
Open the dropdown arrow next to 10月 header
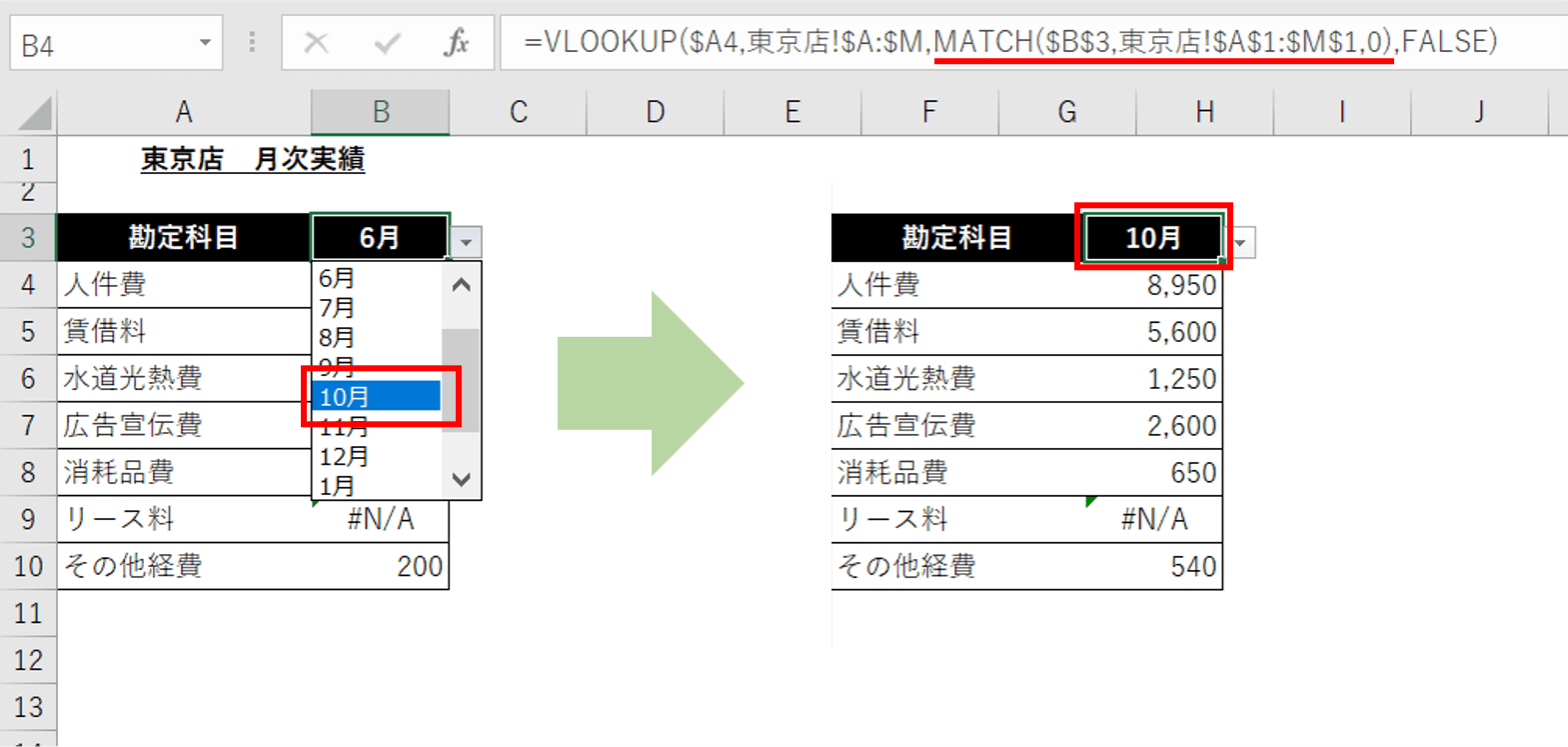point(1240,243)
